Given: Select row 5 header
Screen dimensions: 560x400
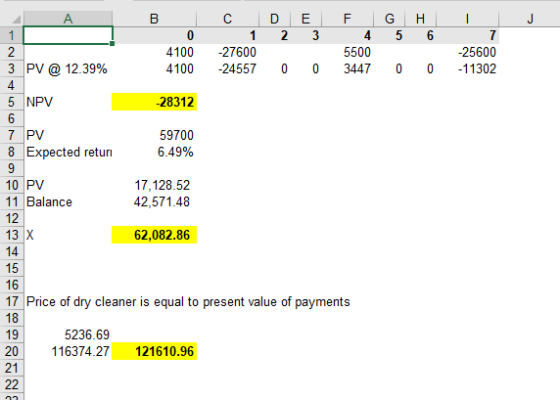Looking at the screenshot, I should (x=11, y=102).
